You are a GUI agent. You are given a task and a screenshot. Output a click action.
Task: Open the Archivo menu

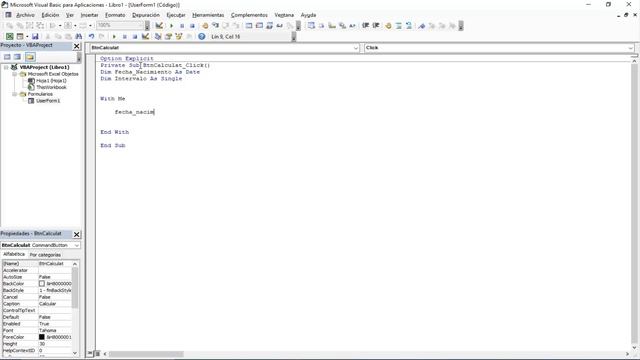tap(25, 15)
